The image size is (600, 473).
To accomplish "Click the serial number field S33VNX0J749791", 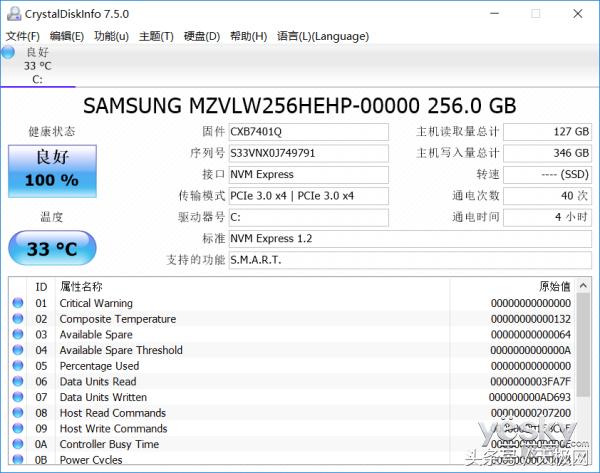I will 308,153.
